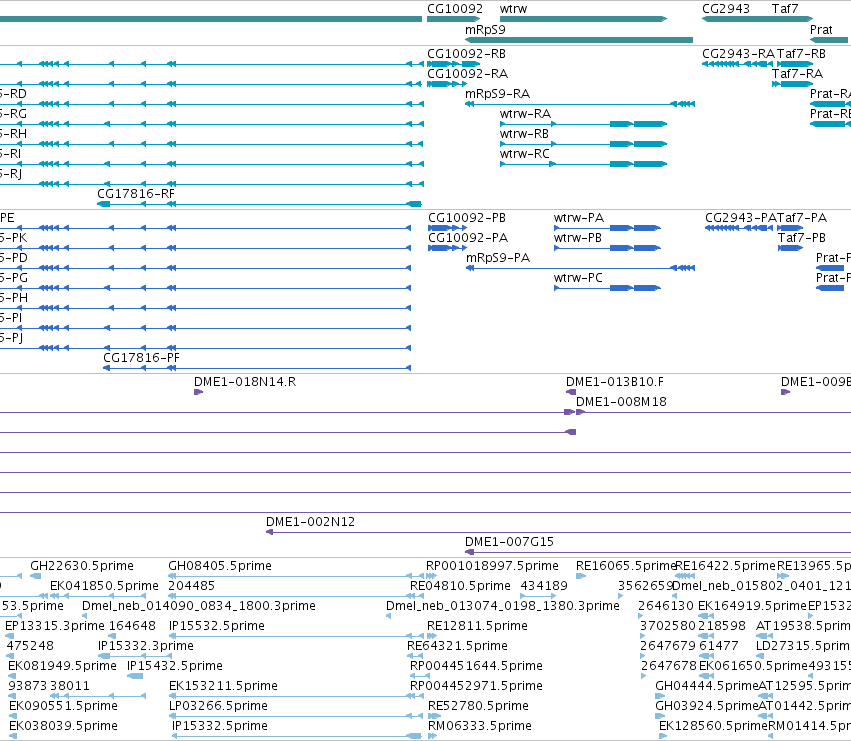851x741 pixels.
Task: Click the 164648 feature label
Action: 132,626
